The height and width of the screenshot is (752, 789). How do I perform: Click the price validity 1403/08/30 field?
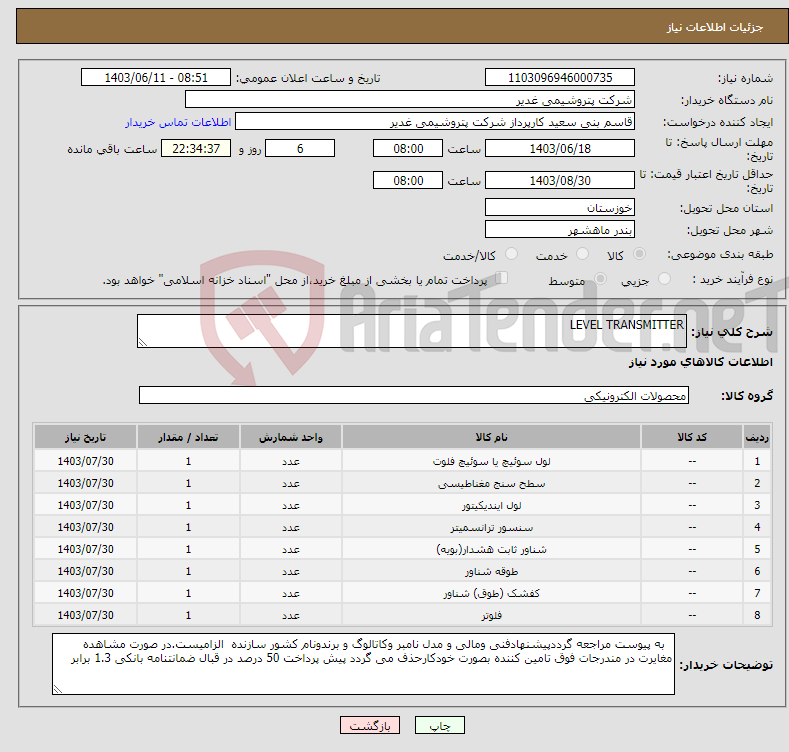(560, 180)
